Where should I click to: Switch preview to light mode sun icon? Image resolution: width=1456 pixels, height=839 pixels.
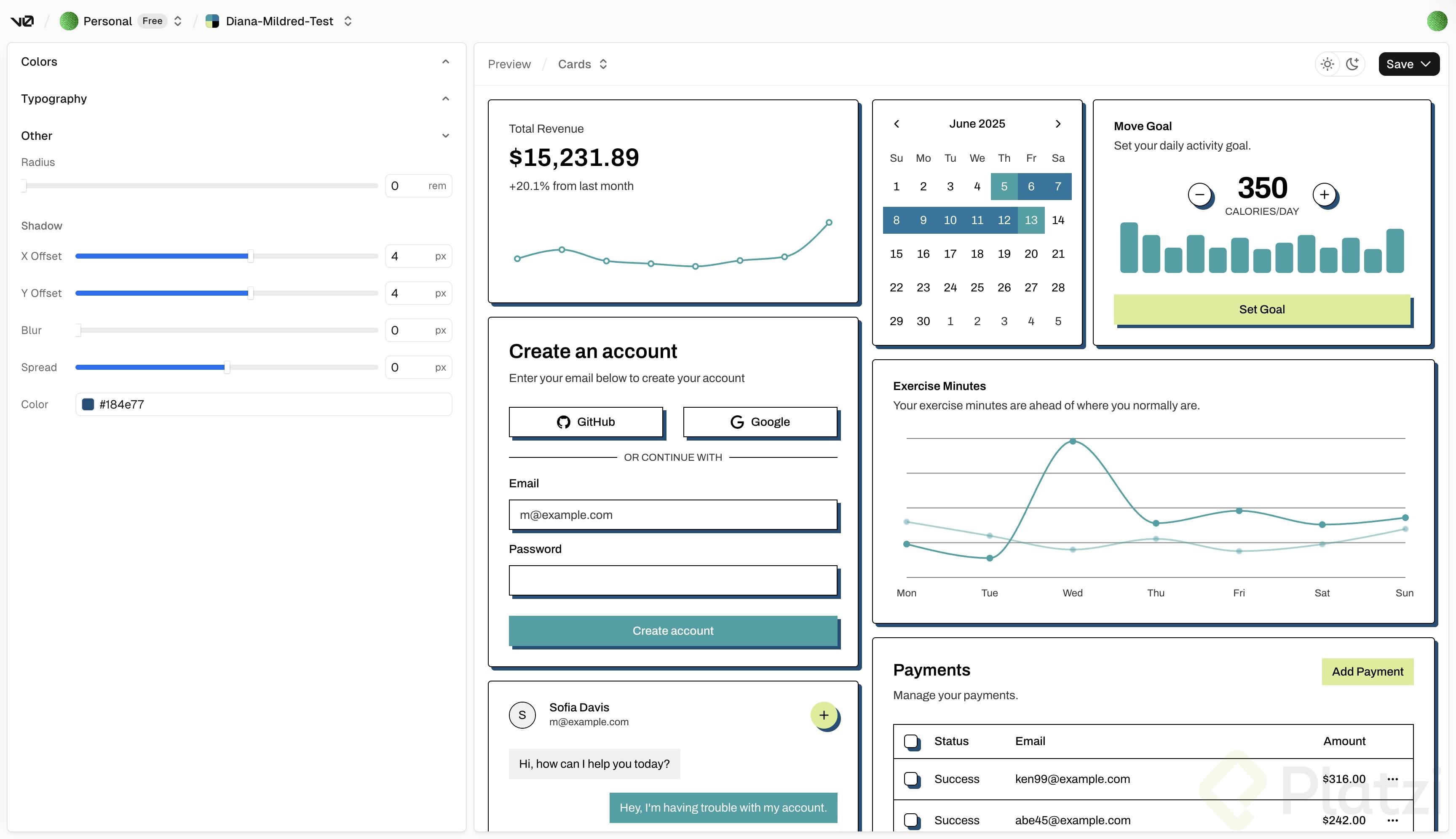[1328, 64]
